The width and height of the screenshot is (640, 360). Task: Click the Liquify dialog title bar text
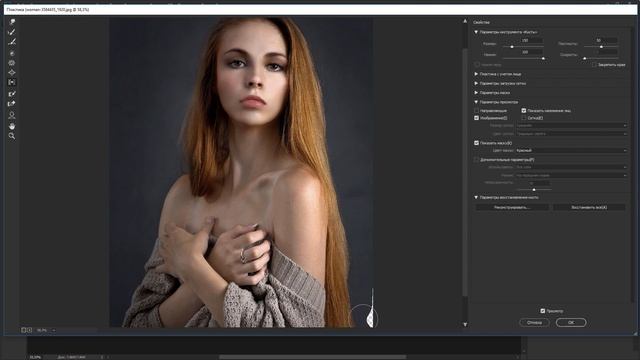[48, 9]
